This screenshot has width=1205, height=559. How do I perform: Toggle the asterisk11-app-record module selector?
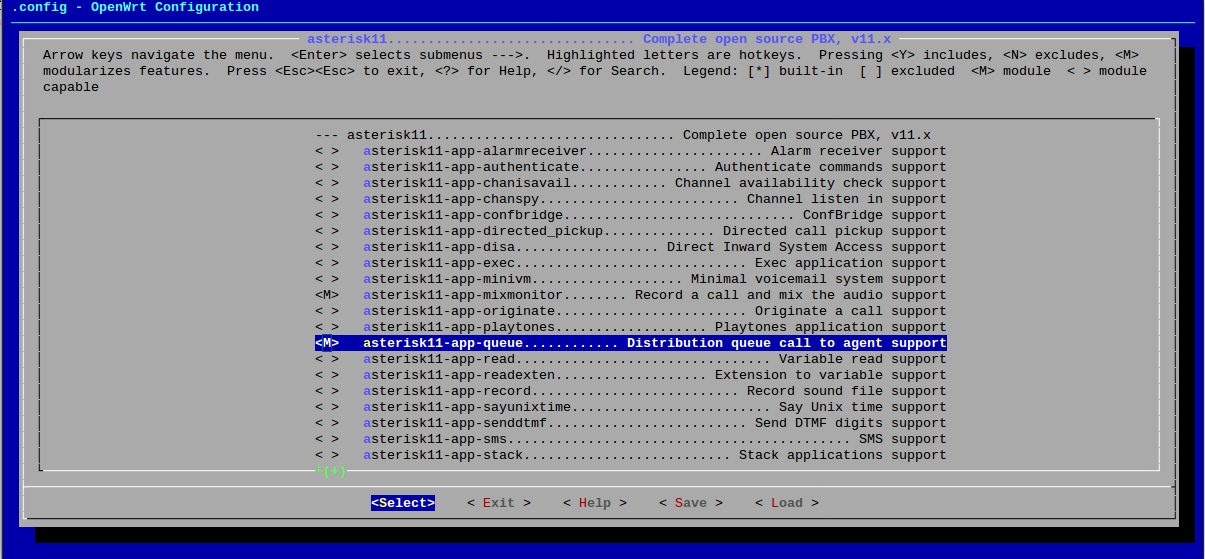pos(327,391)
